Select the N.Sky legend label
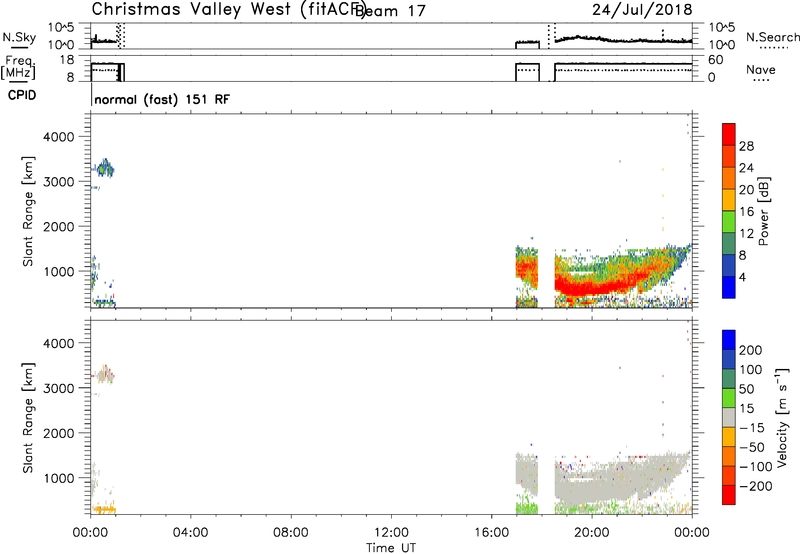800x554 pixels. tap(19, 37)
